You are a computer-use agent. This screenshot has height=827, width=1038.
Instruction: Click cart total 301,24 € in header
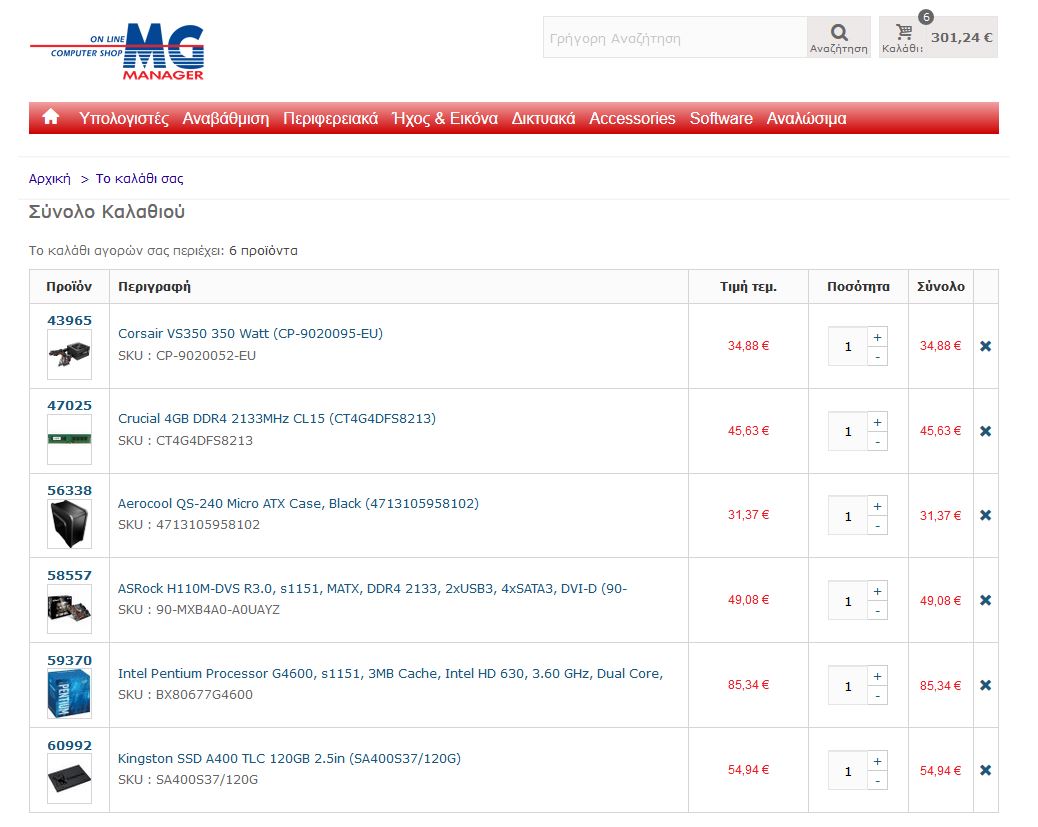pos(961,38)
